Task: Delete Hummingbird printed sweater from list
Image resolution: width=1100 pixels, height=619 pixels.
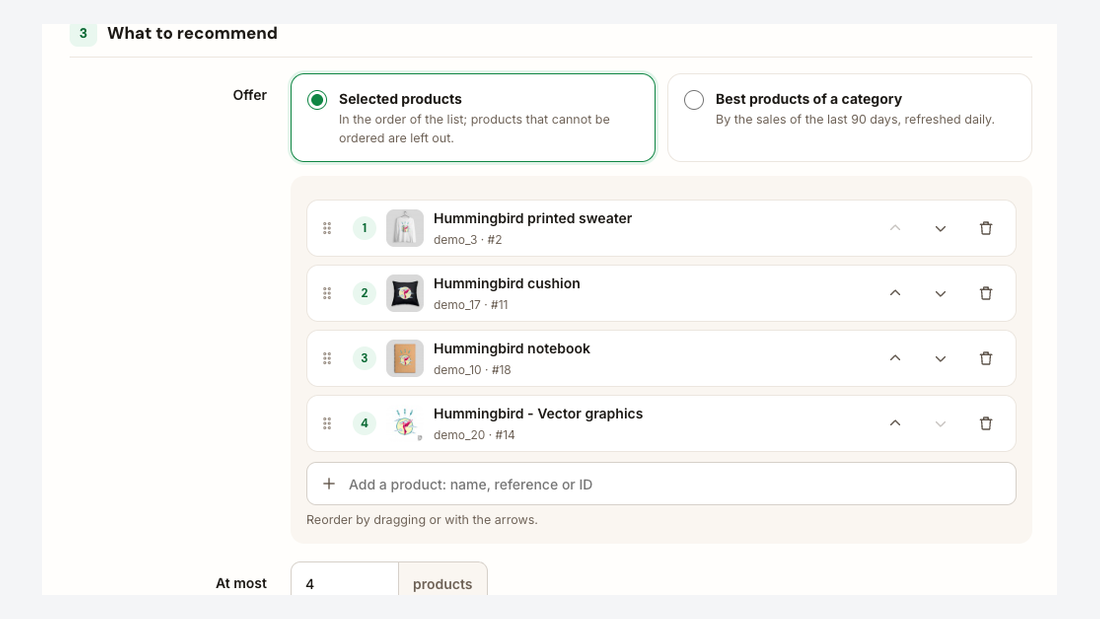Action: tap(986, 228)
